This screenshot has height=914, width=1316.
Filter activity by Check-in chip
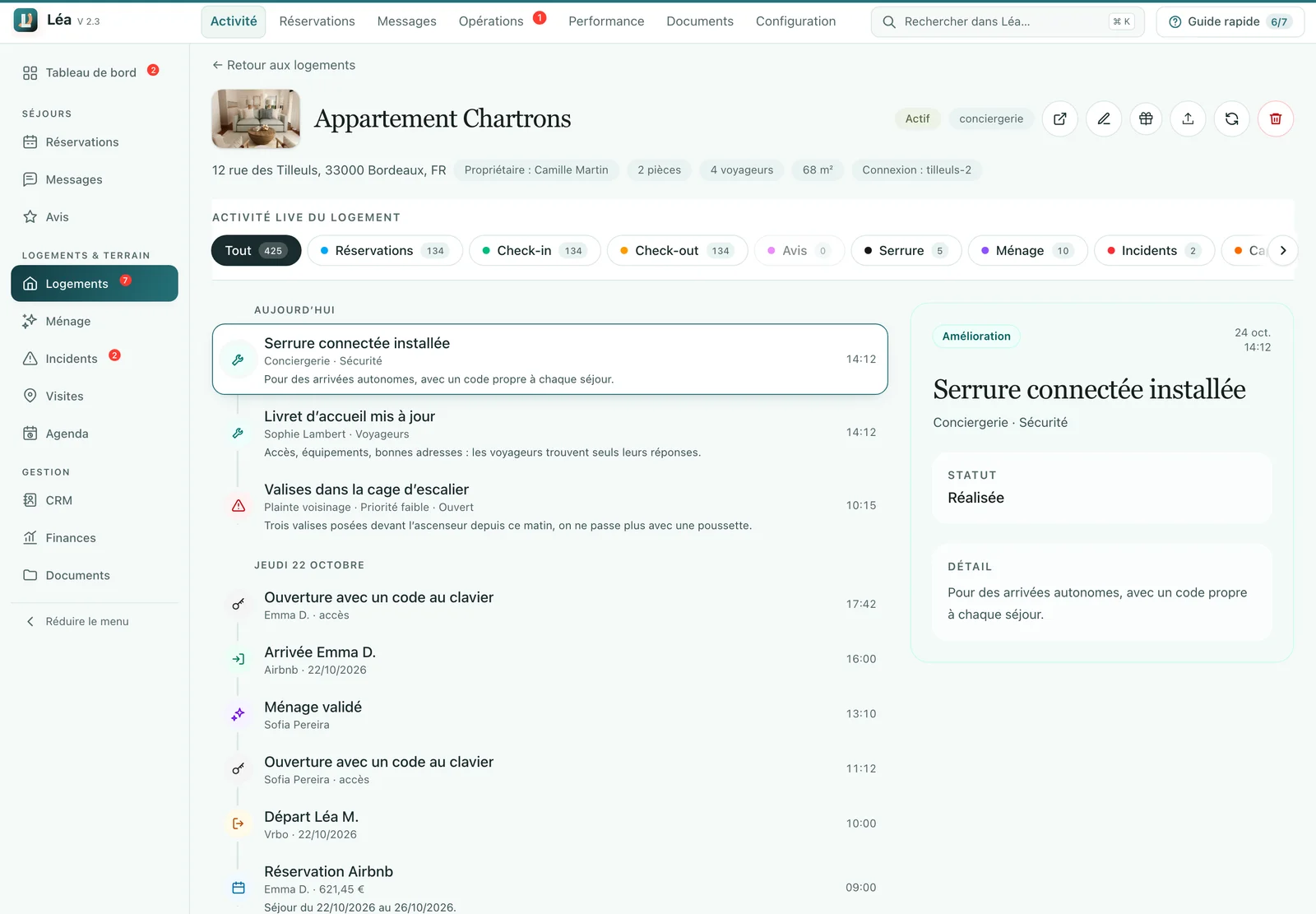(x=535, y=250)
